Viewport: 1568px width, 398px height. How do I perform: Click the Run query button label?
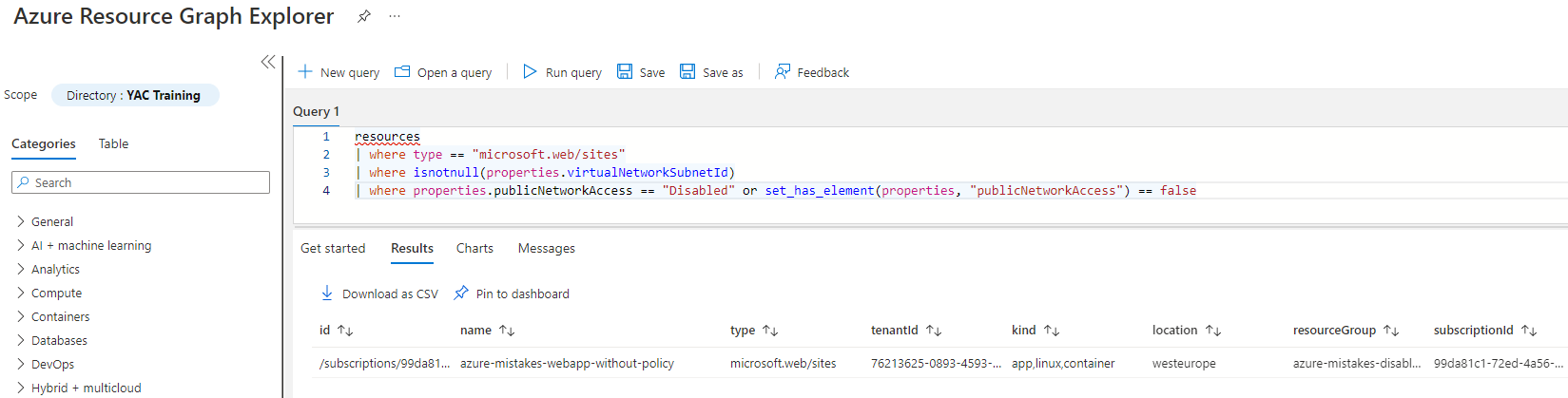[573, 72]
